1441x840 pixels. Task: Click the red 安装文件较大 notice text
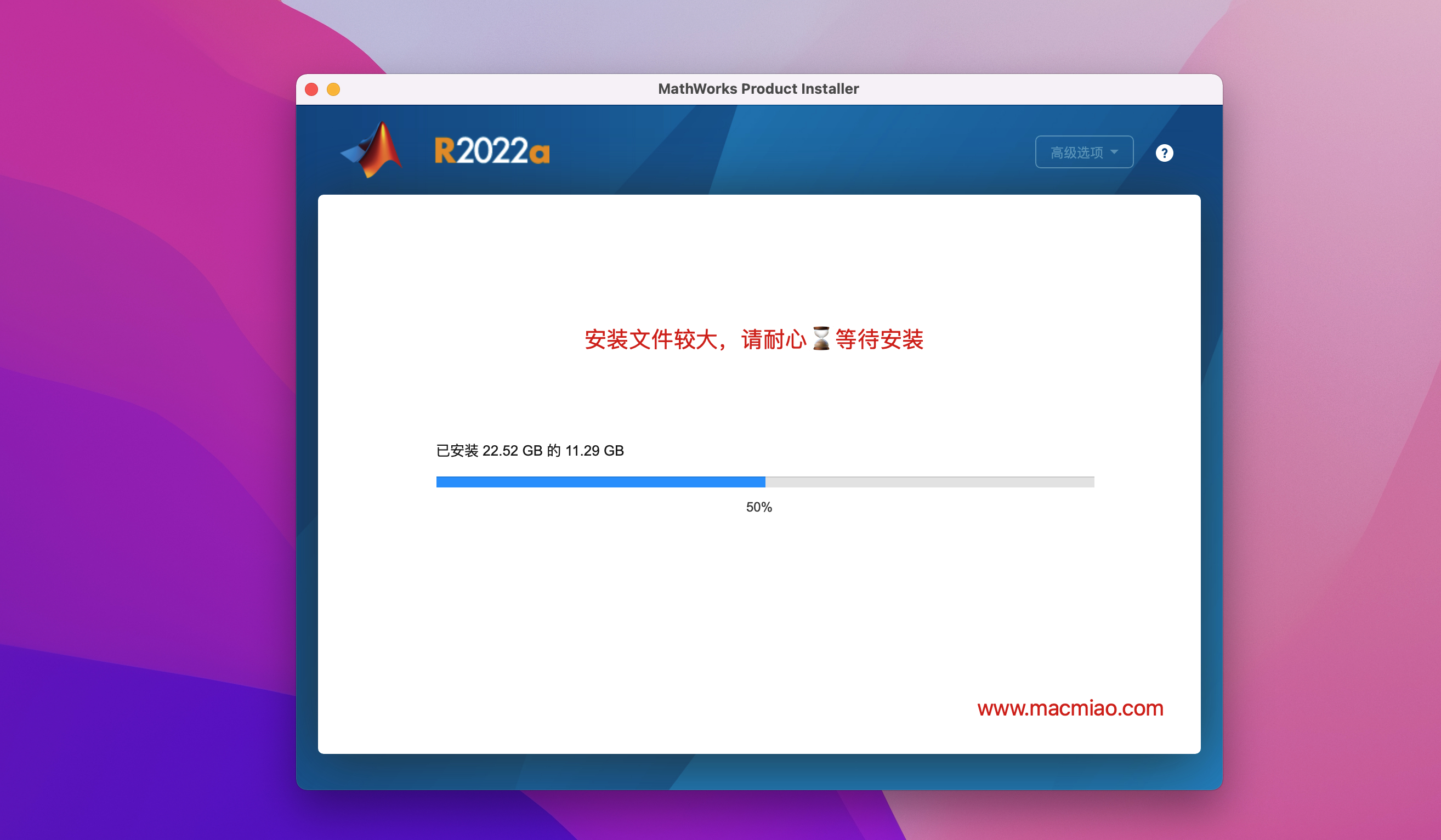pos(651,339)
